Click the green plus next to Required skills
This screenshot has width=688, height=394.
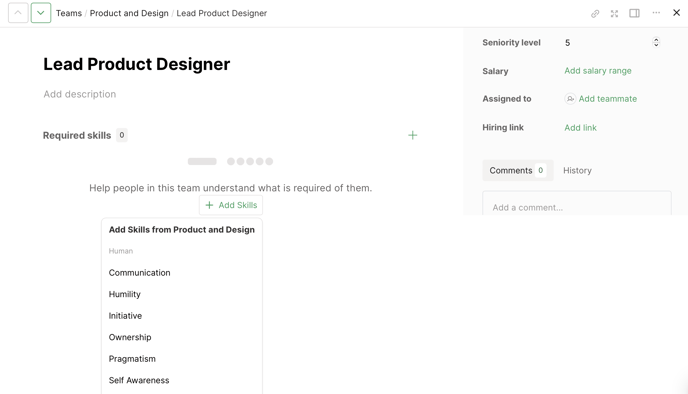412,135
